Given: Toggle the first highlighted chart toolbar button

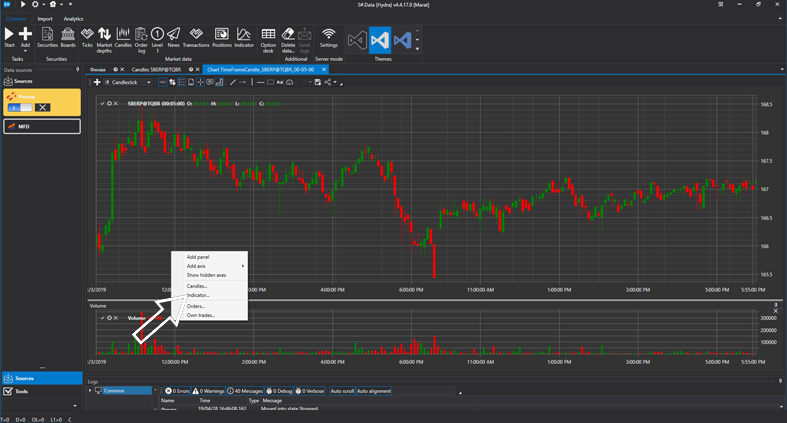Looking at the screenshot, I should click(163, 82).
